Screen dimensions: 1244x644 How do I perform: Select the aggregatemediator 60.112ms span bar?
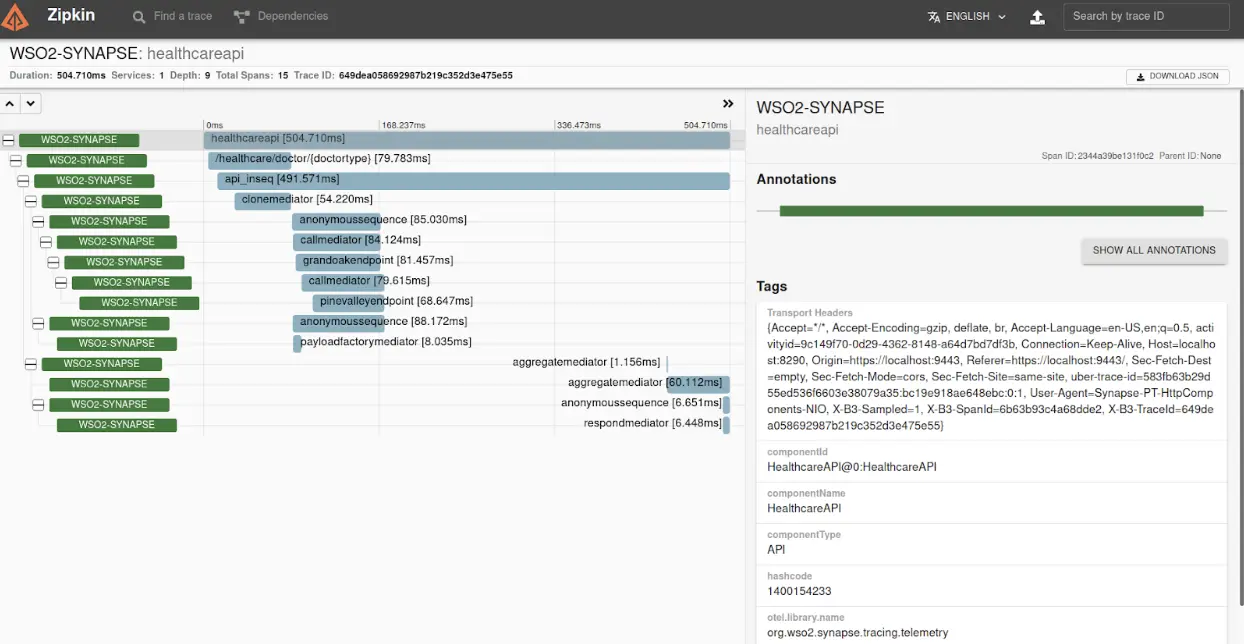(698, 384)
